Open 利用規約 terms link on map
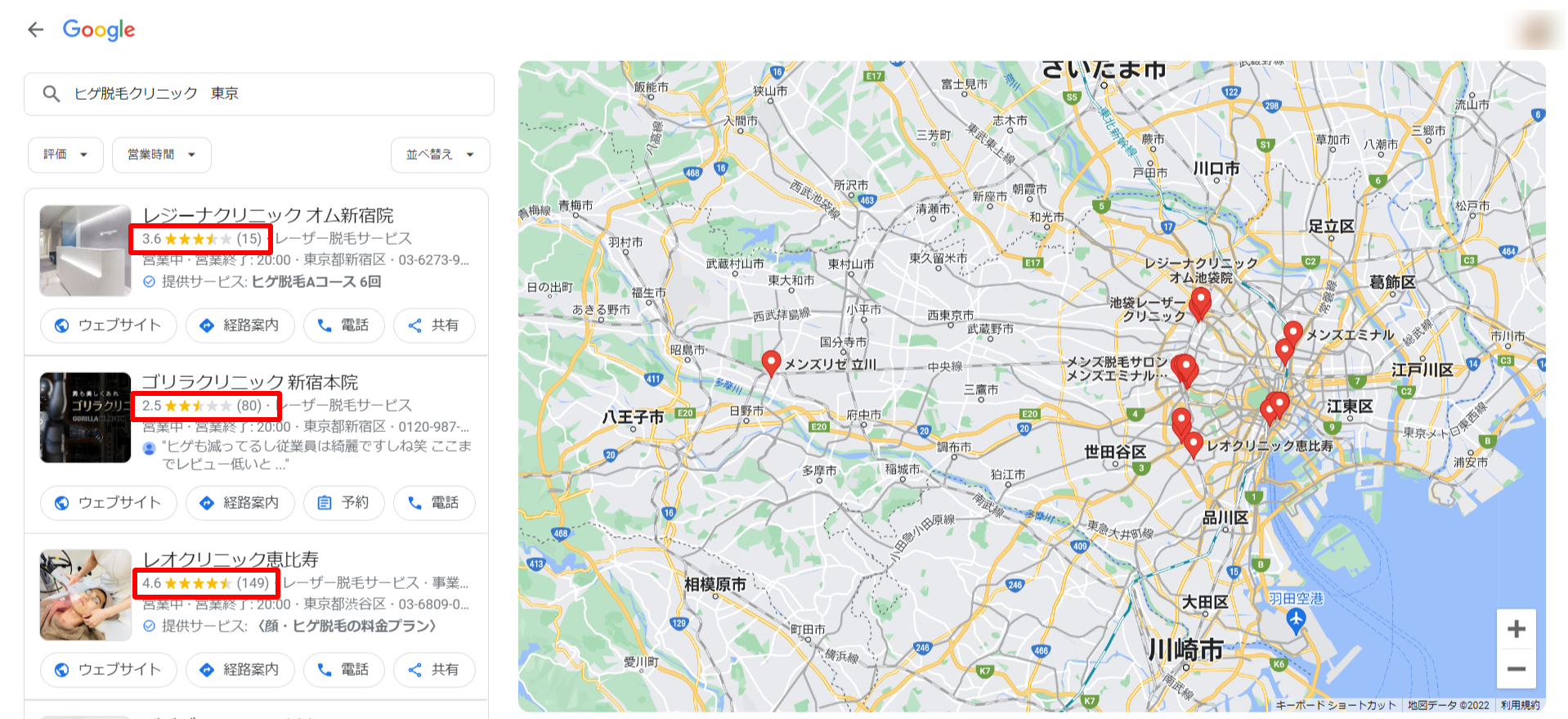Viewport: 1568px width, 719px height. pyautogui.click(x=1520, y=705)
